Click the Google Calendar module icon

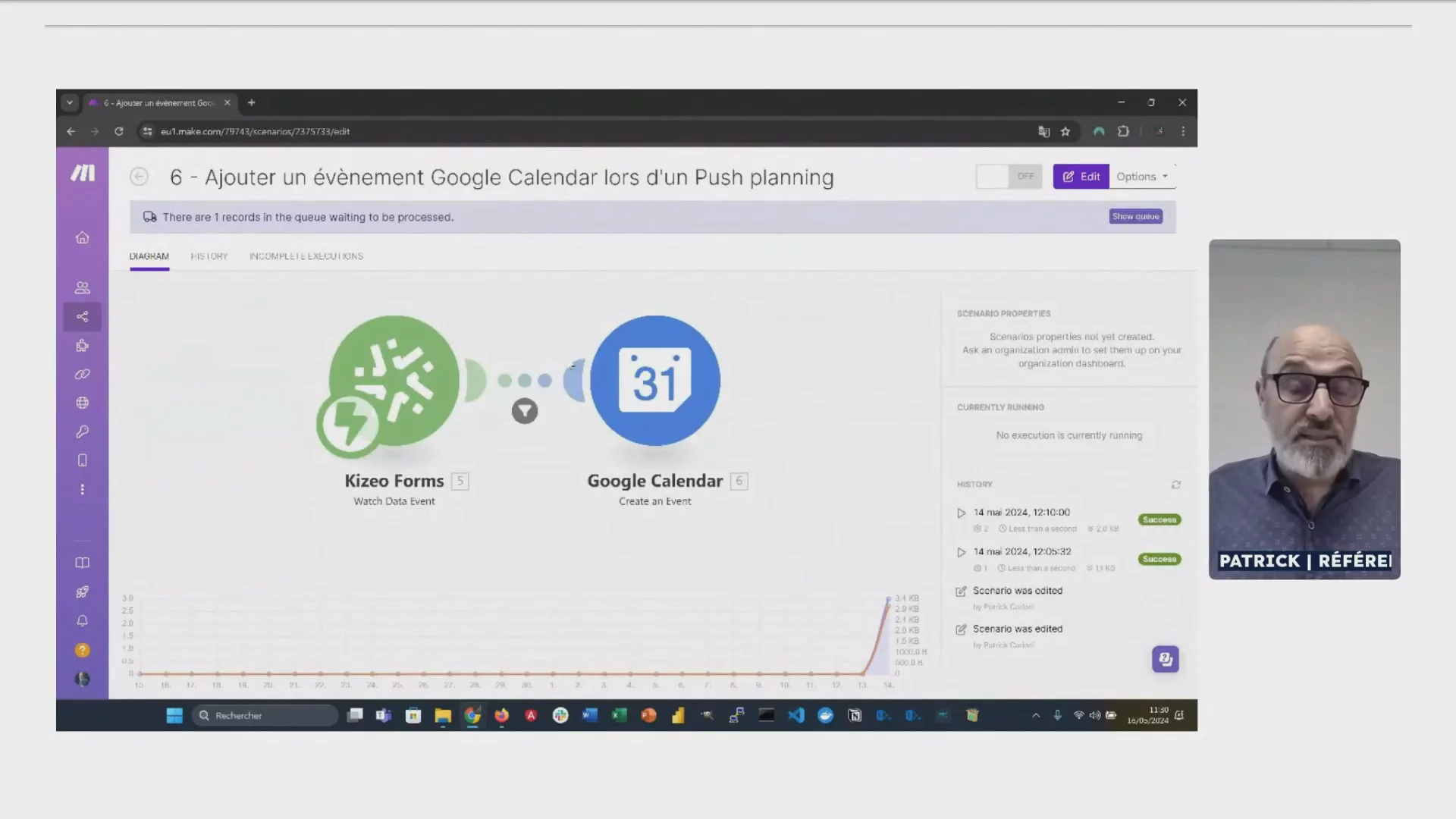pyautogui.click(x=654, y=380)
